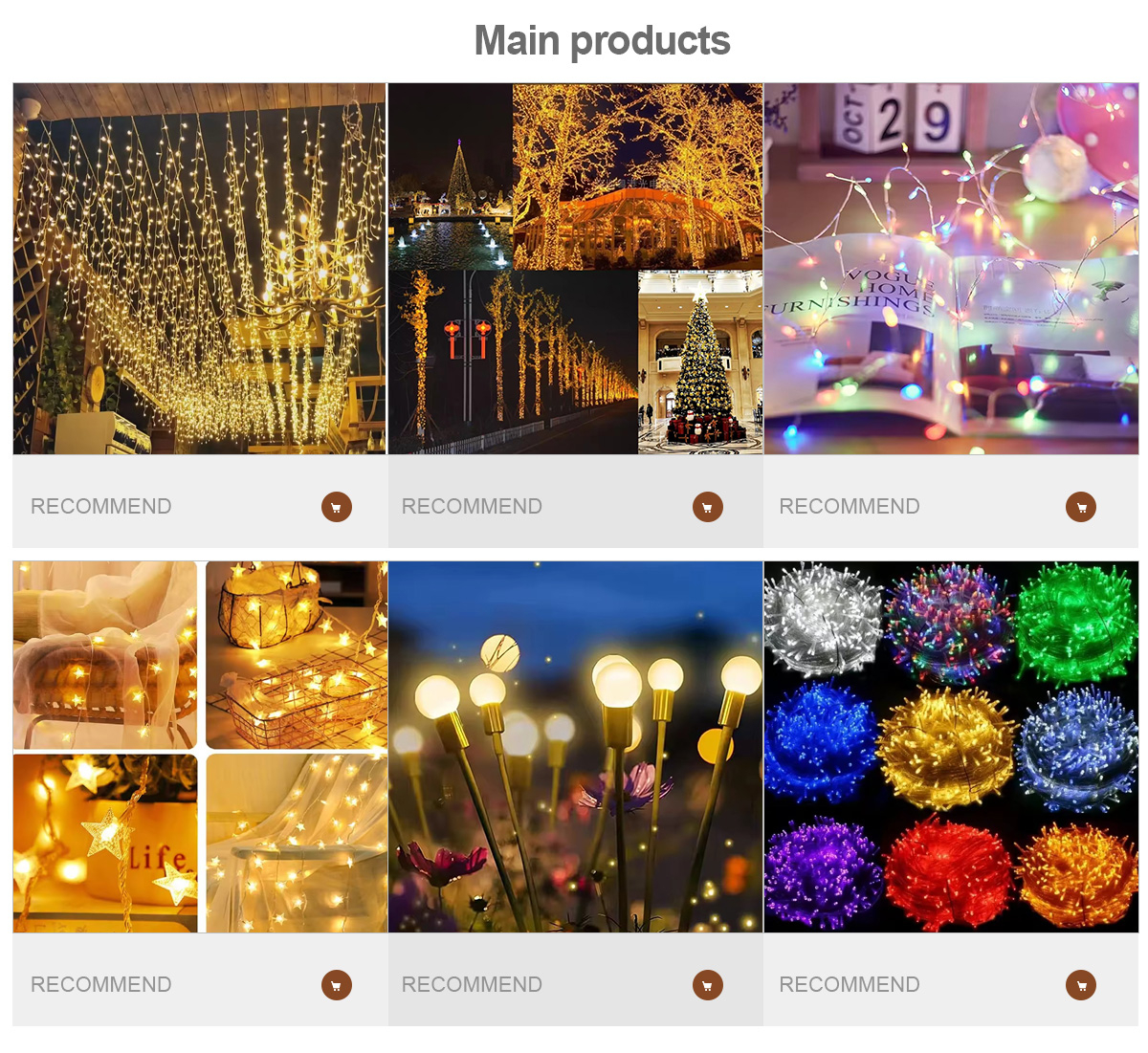
Task: Open the curtain icicle lights product image
Action: point(199,269)
